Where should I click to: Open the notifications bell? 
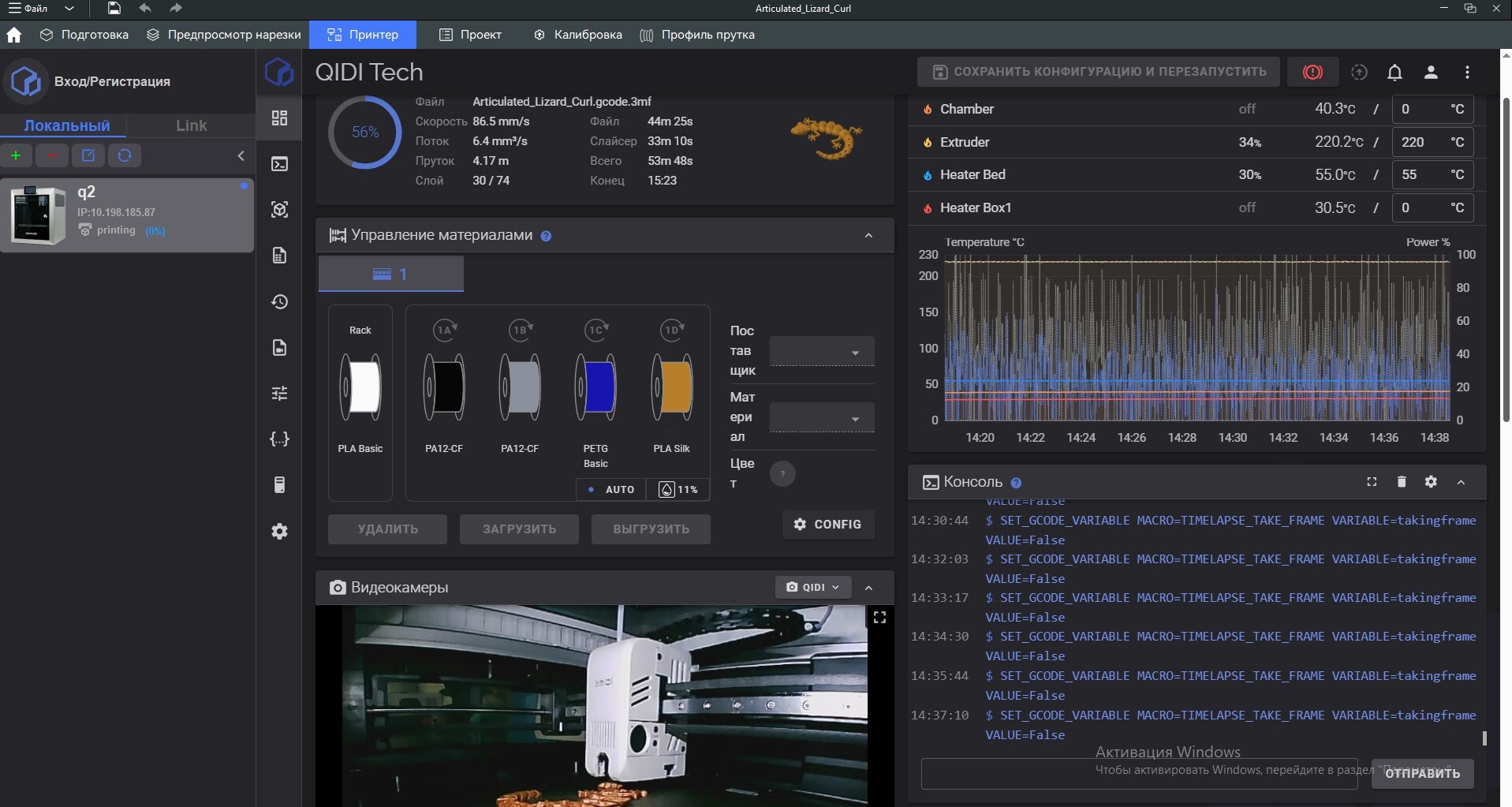[x=1394, y=73]
